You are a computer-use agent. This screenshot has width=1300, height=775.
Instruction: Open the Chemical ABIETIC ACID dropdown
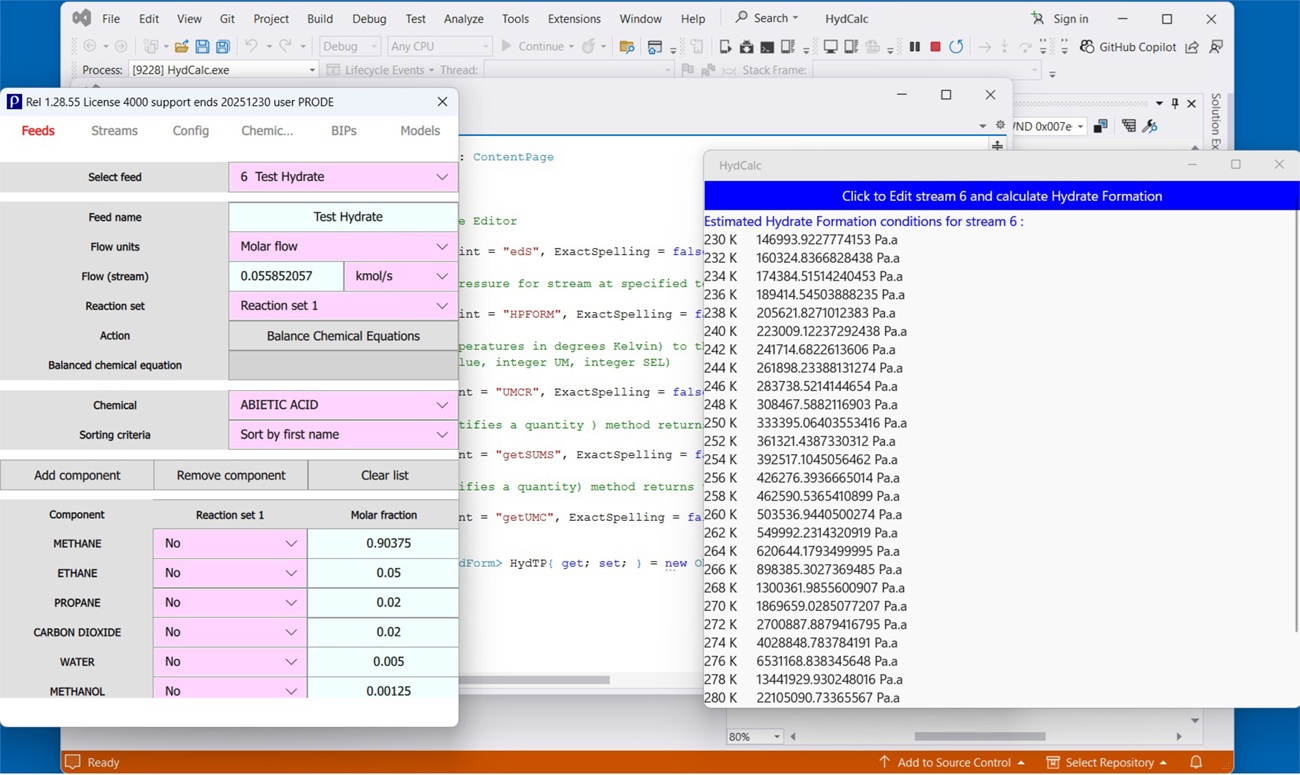point(343,405)
